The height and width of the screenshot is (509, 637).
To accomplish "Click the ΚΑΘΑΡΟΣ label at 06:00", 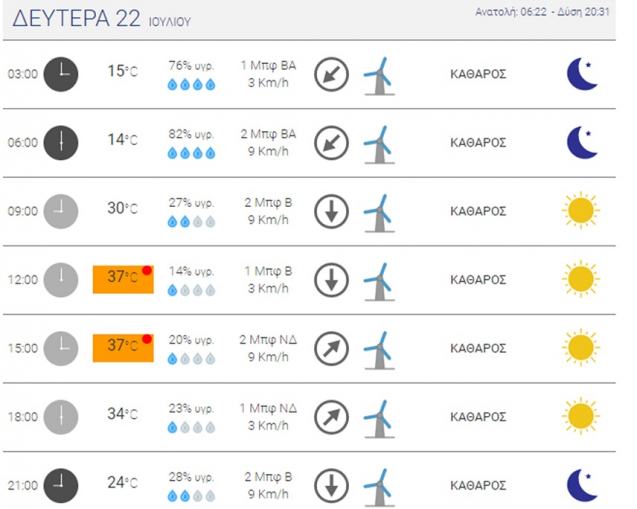I will 478,143.
